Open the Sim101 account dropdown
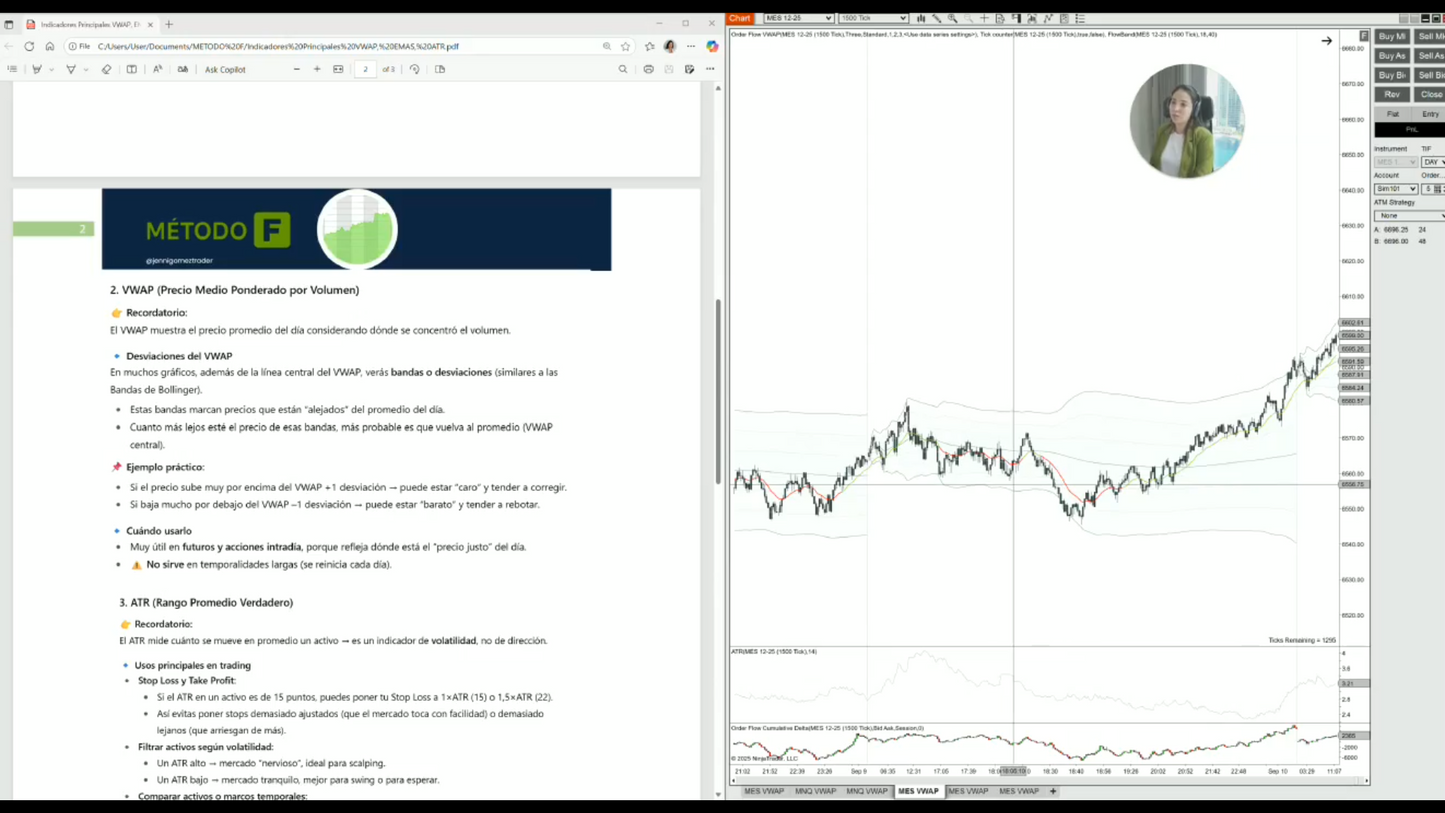Viewport: 1445px width, 813px height. (1396, 189)
